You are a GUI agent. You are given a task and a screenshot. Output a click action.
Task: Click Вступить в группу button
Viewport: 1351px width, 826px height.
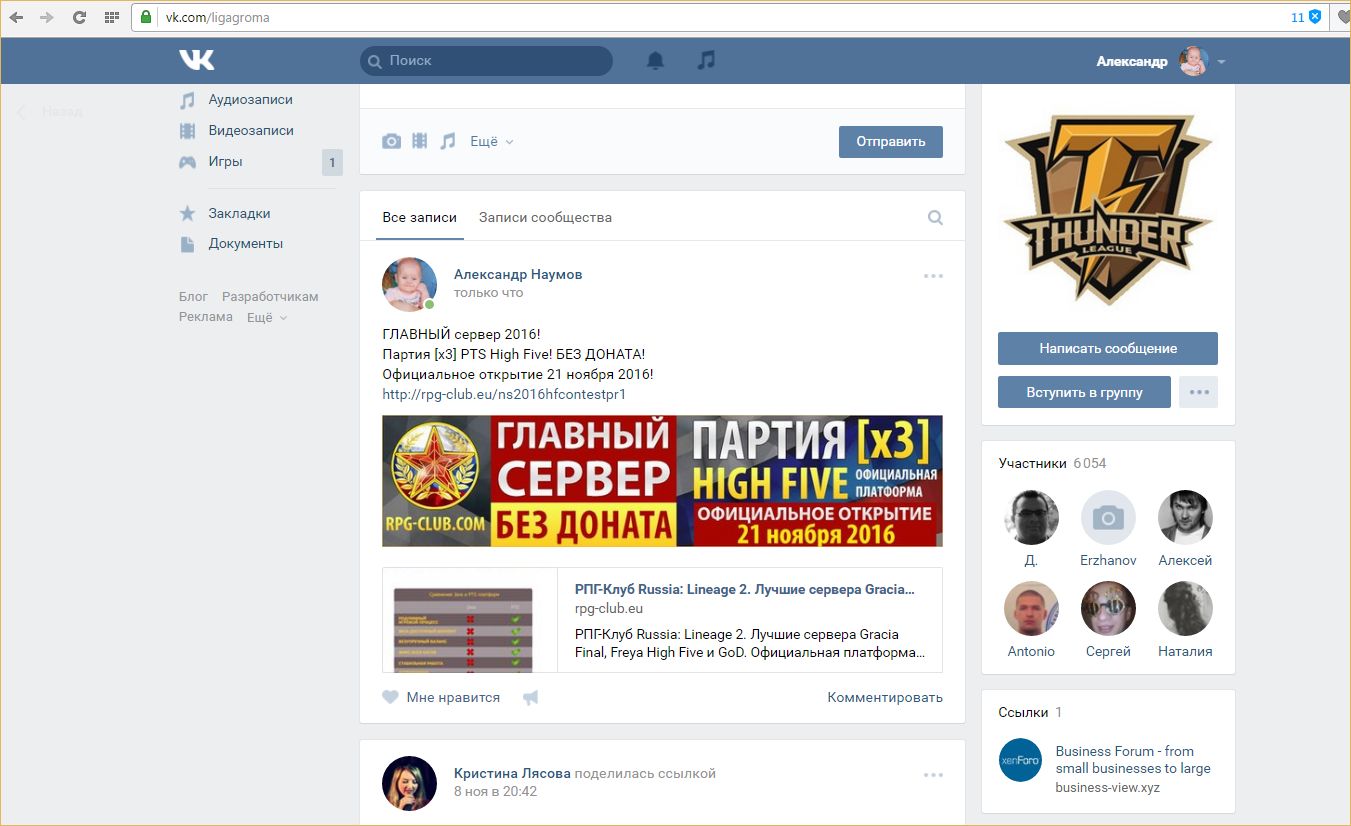tap(1084, 392)
